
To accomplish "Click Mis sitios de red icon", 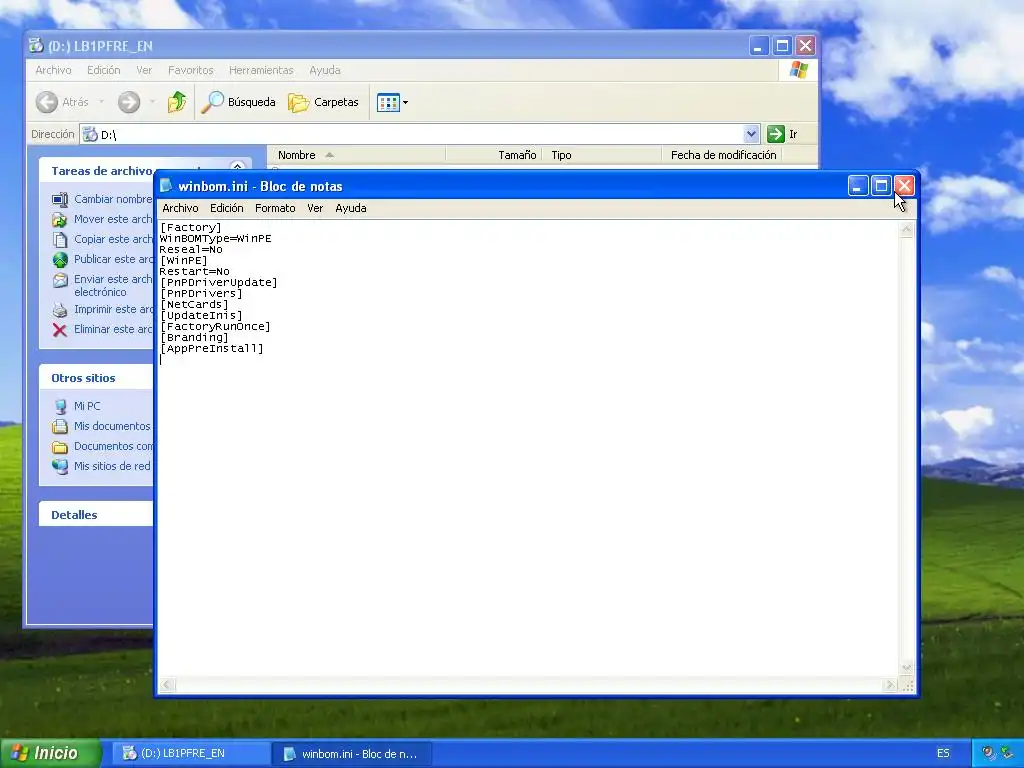I will tap(60, 466).
